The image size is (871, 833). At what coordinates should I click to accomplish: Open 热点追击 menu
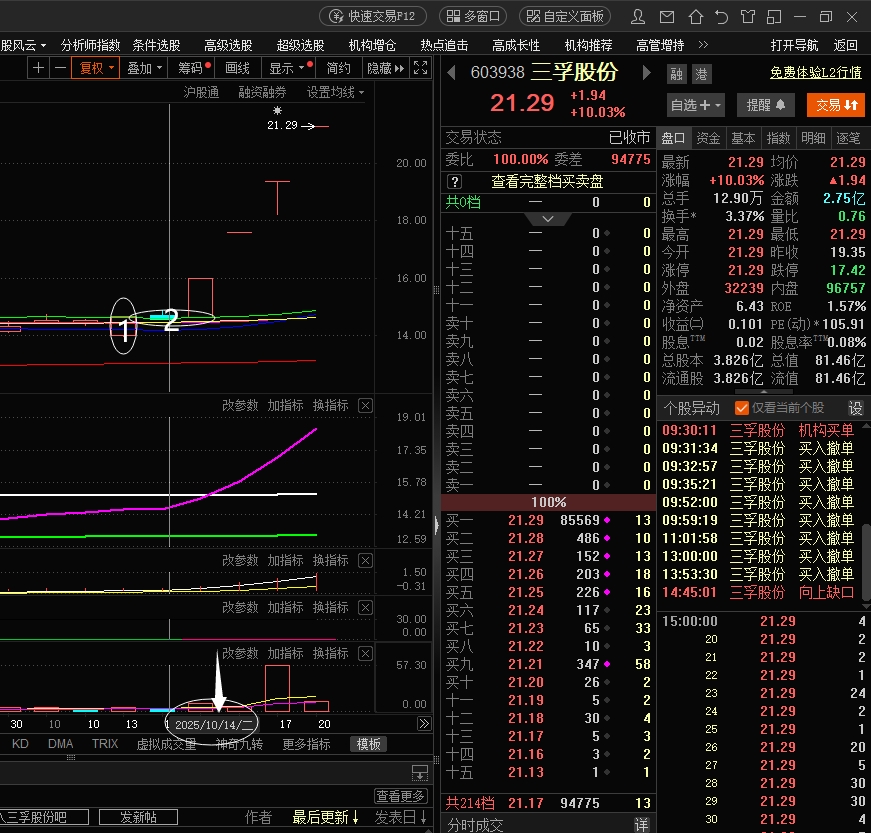coord(444,45)
